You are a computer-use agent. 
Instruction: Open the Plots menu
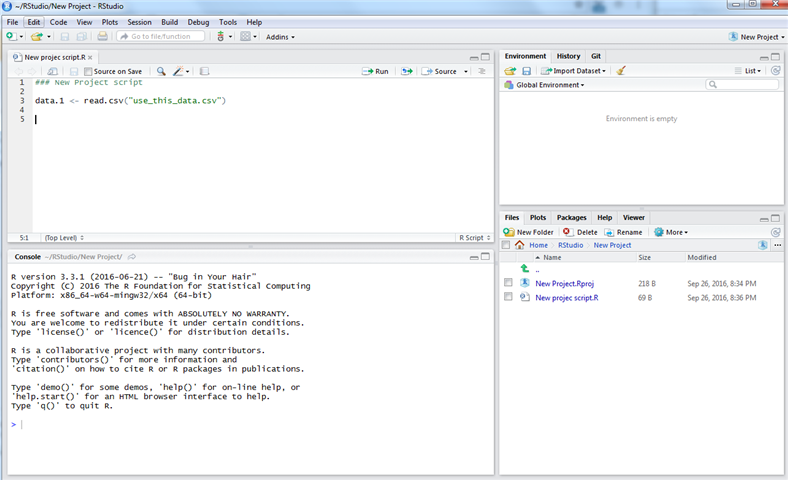[110, 22]
